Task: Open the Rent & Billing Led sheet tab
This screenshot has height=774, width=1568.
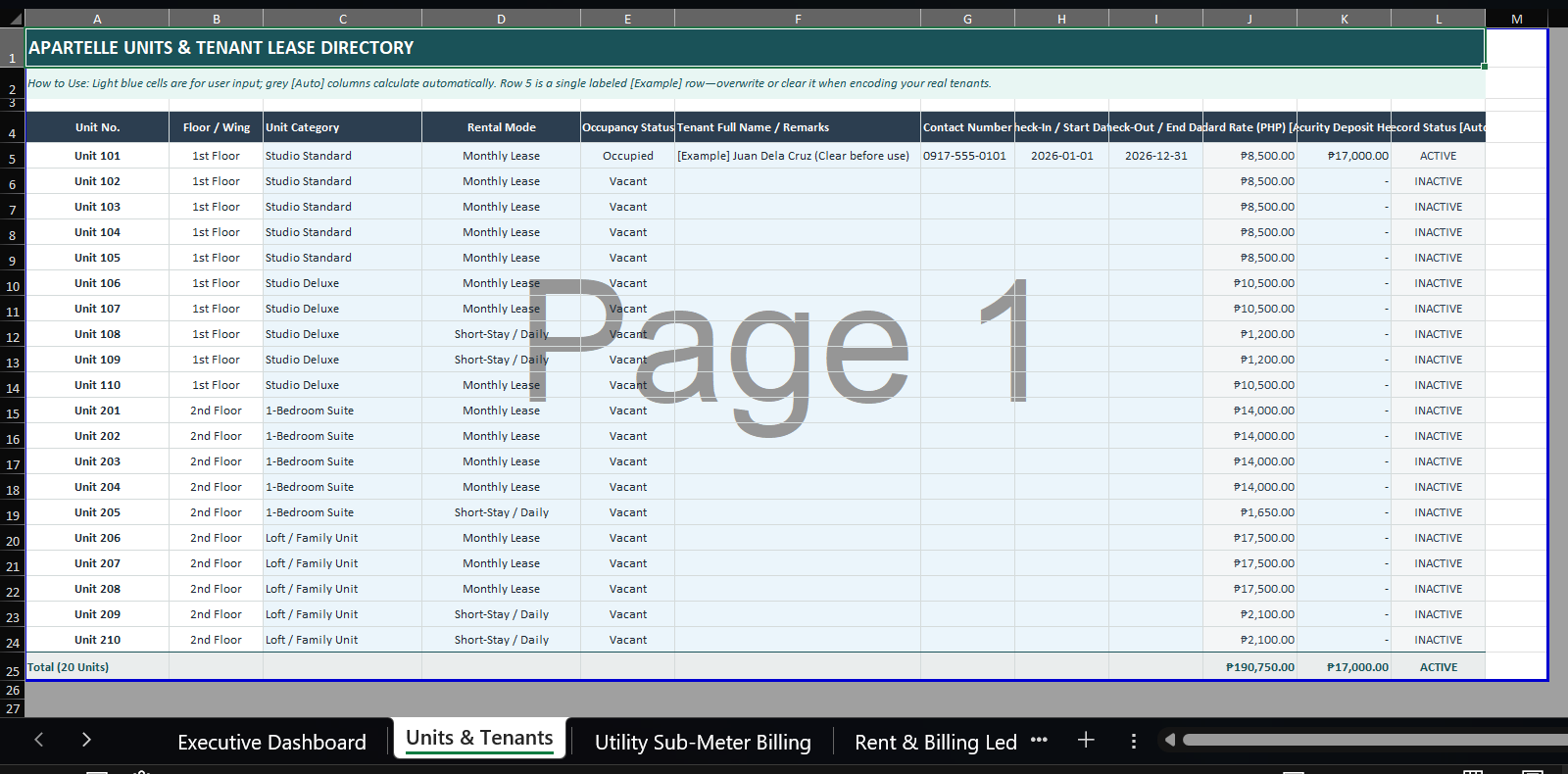Action: pos(936,742)
